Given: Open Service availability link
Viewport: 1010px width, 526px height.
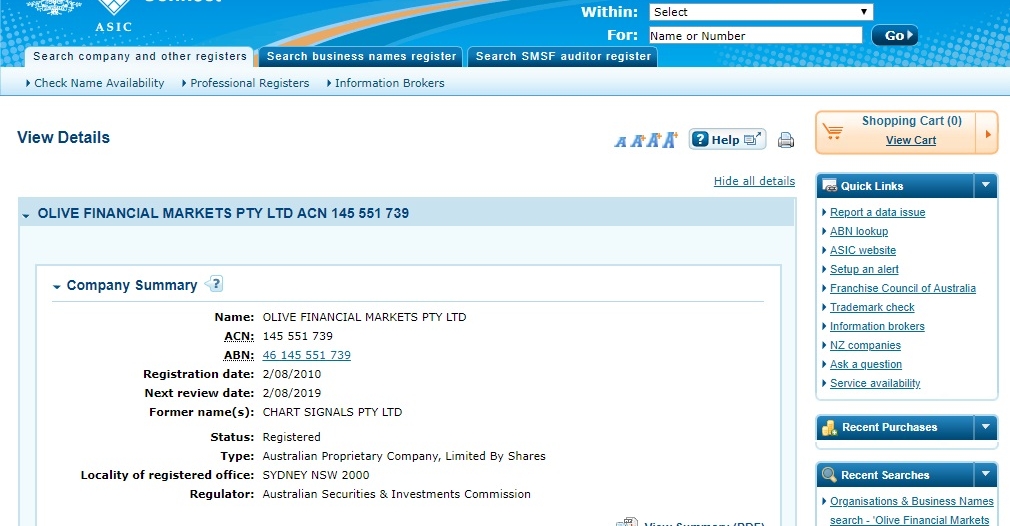Looking at the screenshot, I should (x=875, y=383).
